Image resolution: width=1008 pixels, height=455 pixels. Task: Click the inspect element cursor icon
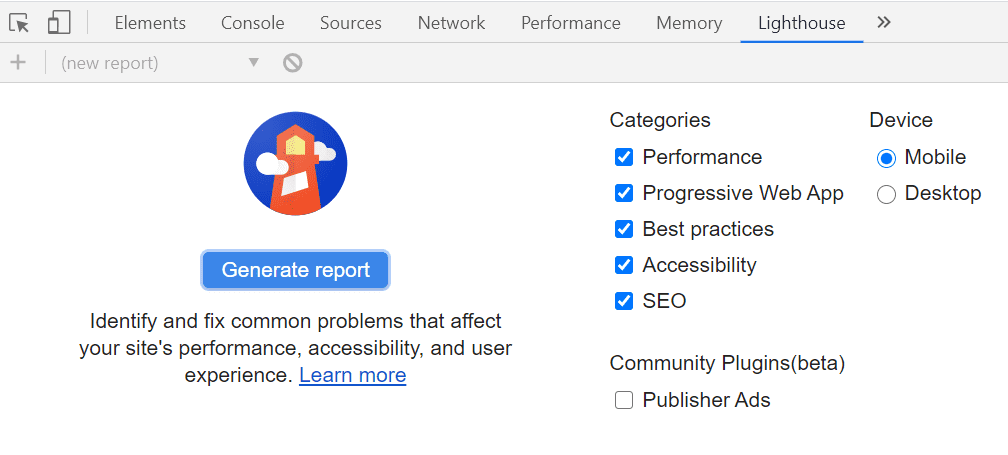19,22
